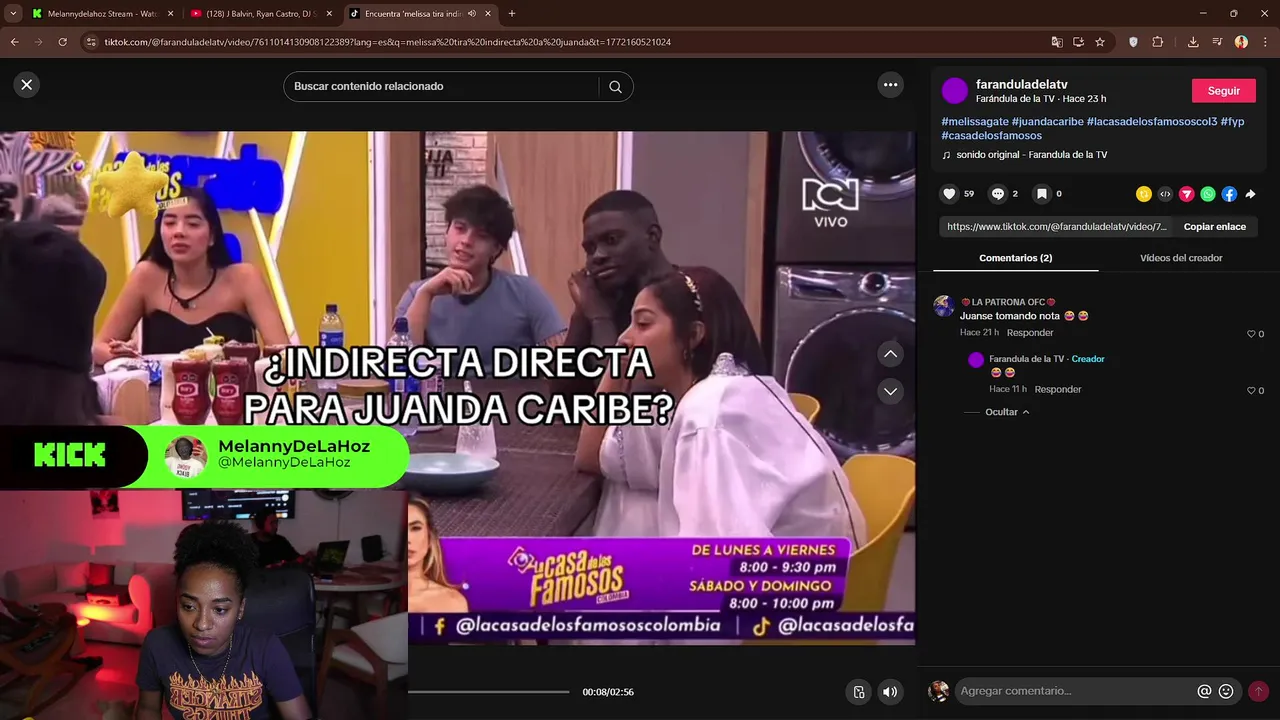Image resolution: width=1280 pixels, height=720 pixels.
Task: Bookmark this page with the star icon
Action: (x=1100, y=42)
